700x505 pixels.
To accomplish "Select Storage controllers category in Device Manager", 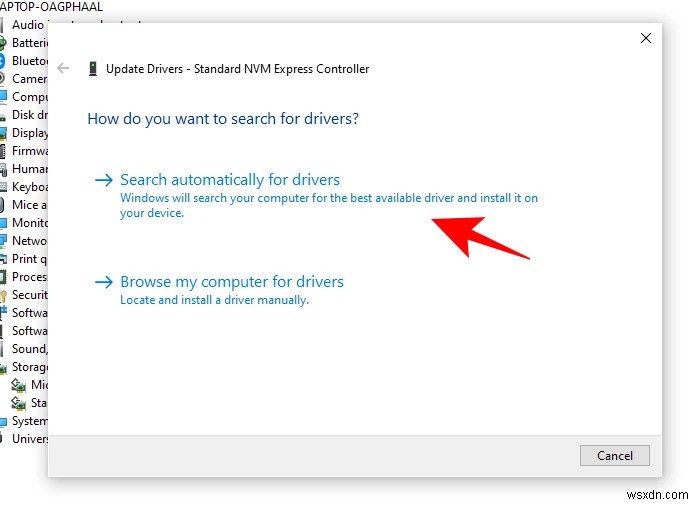I will [x=29, y=367].
